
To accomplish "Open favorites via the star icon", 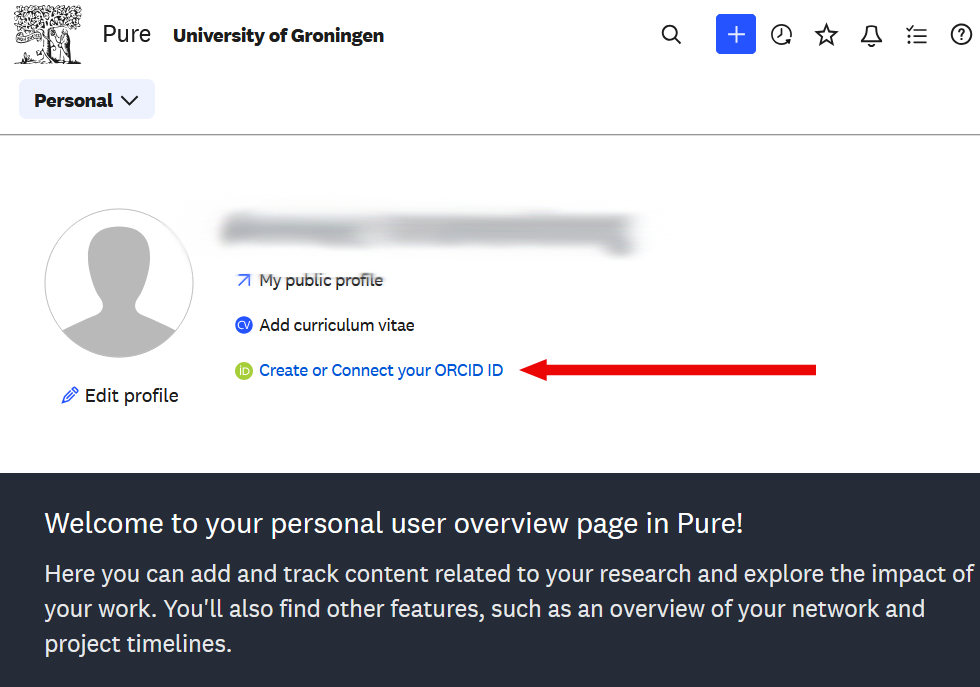I will pyautogui.click(x=826, y=34).
